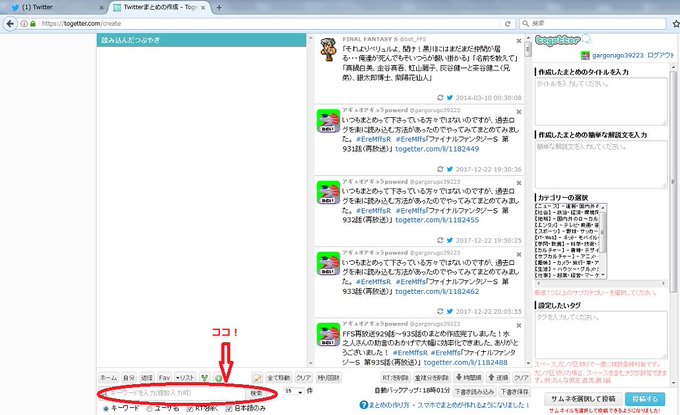Click the keyword search input field

click(172, 393)
